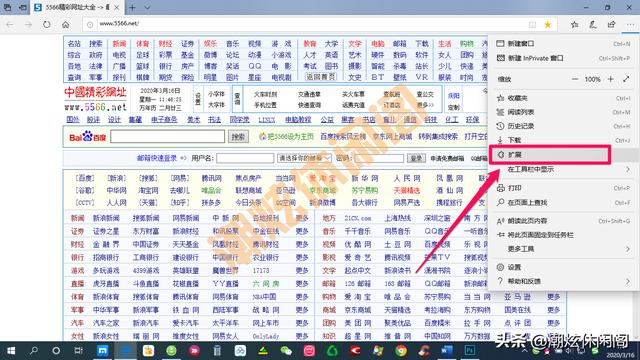Enter full screen from the zoom row
The width and height of the screenshot is (640, 360).
(x=626, y=79)
